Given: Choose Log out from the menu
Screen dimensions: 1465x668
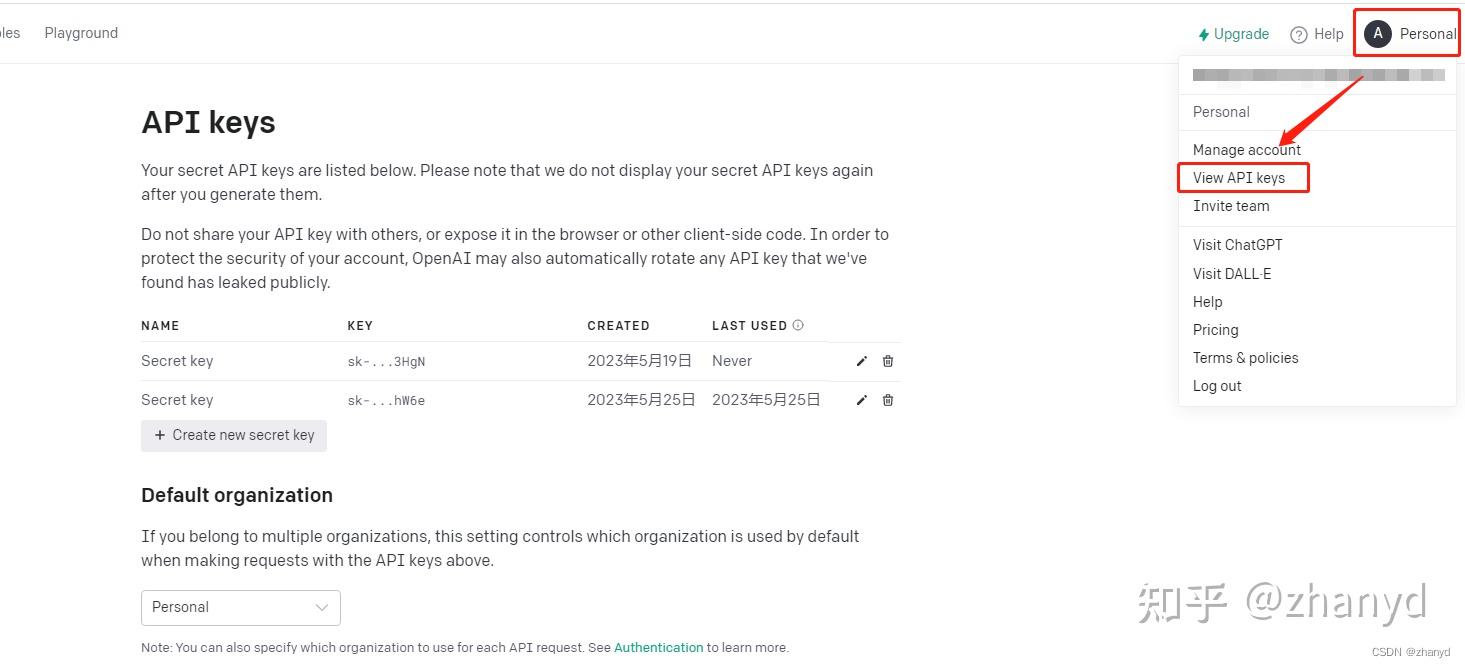Looking at the screenshot, I should (1217, 386).
